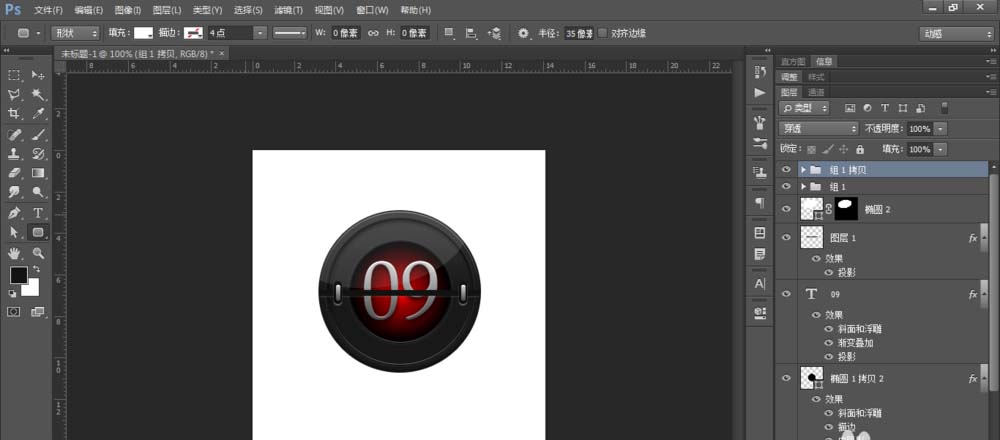Switch to the 通道 tab
This screenshot has width=1000, height=440.
coord(817,92)
